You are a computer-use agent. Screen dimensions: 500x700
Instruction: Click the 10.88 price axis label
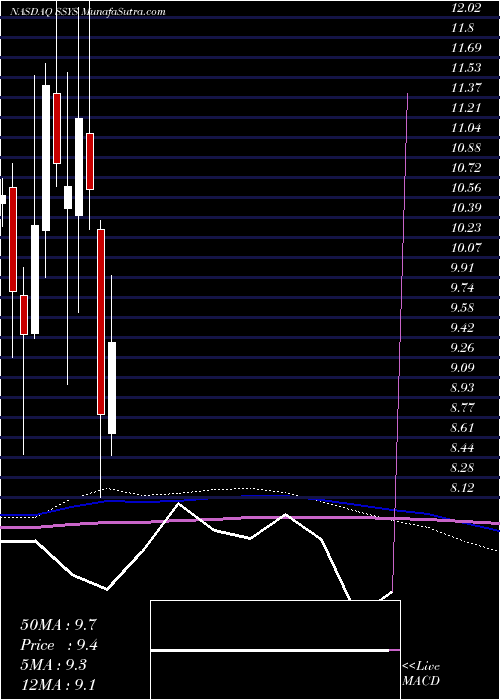(466, 148)
